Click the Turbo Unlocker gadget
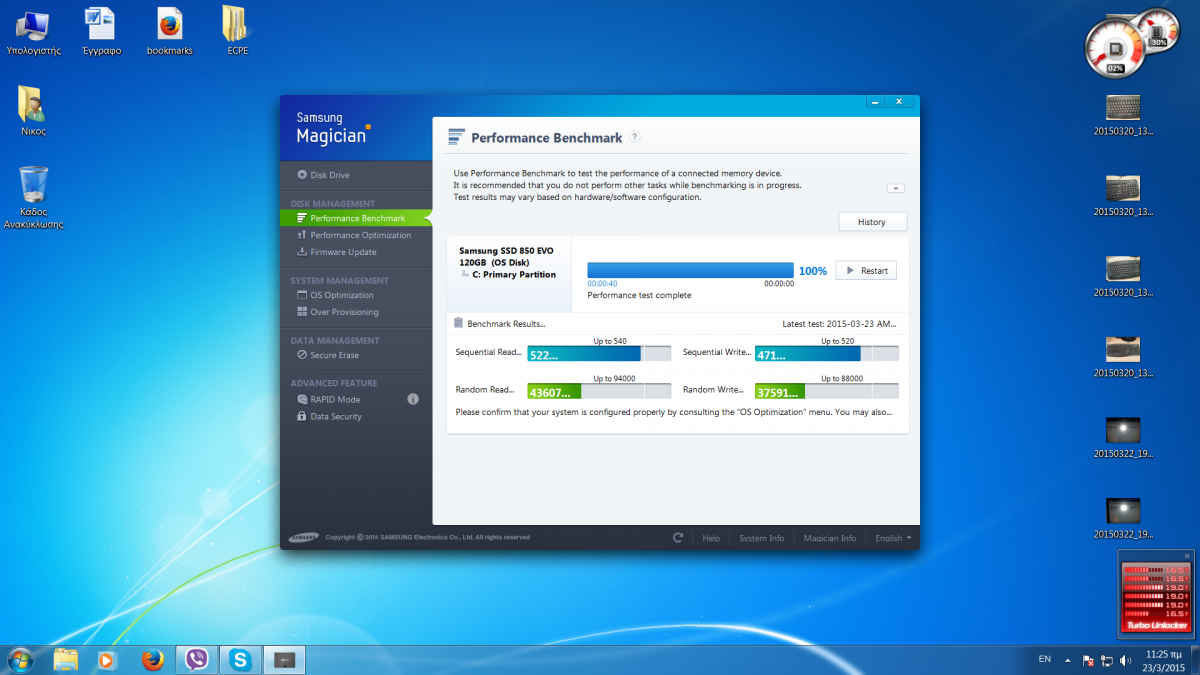The height and width of the screenshot is (675, 1200). (1156, 599)
